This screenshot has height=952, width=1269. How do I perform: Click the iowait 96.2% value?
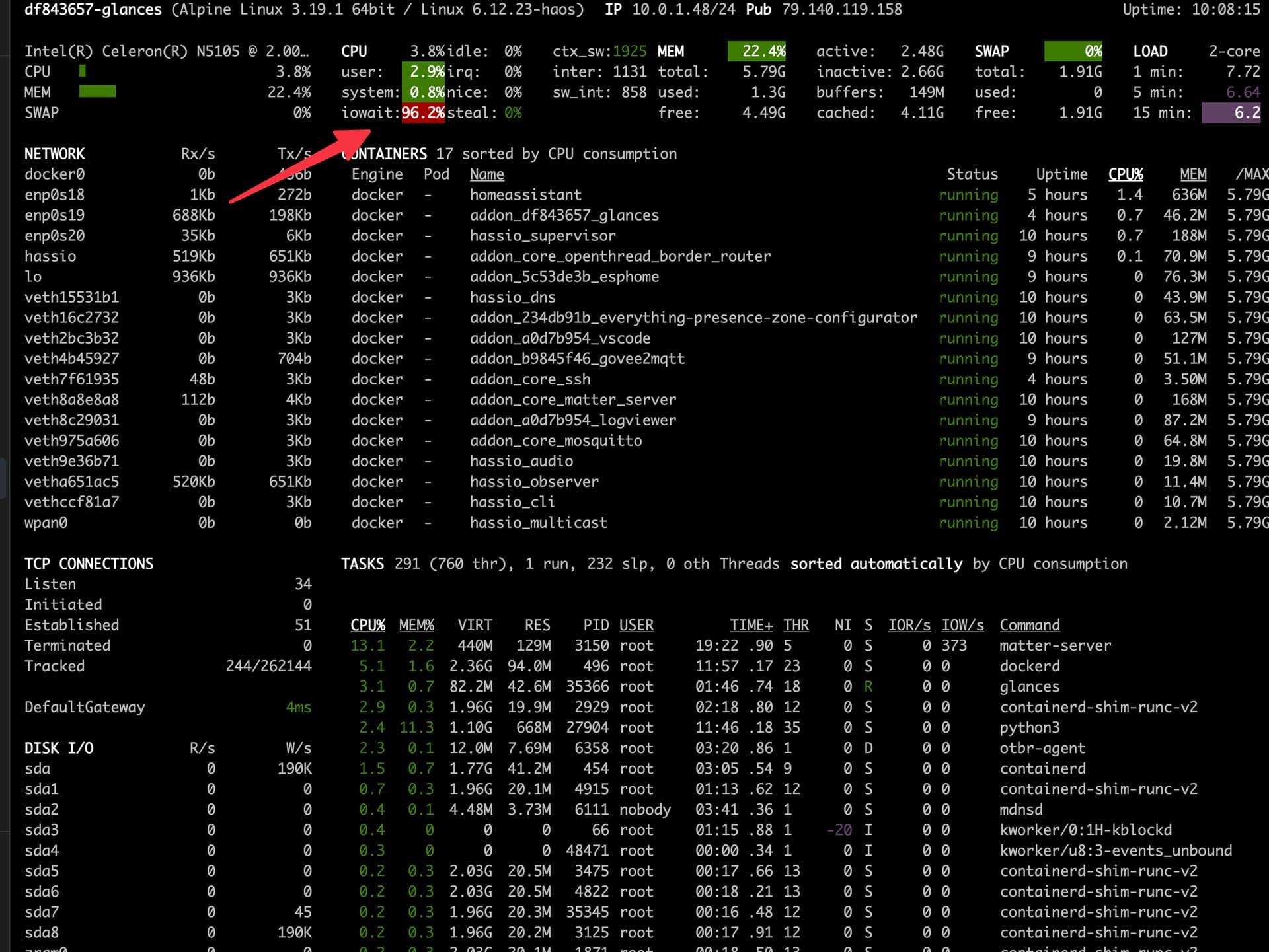pos(423,113)
